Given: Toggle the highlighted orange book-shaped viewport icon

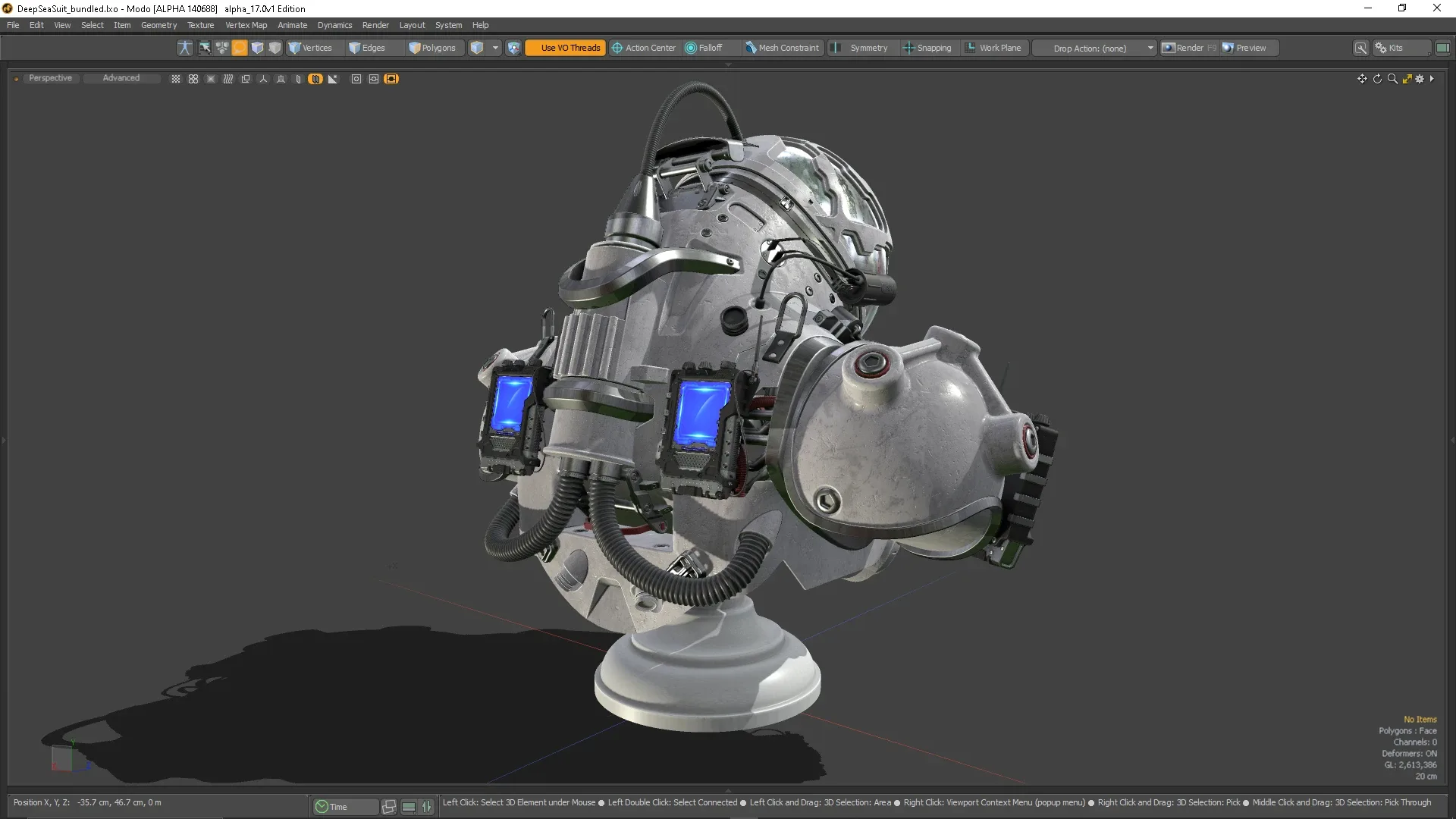Looking at the screenshot, I should coord(315,79).
